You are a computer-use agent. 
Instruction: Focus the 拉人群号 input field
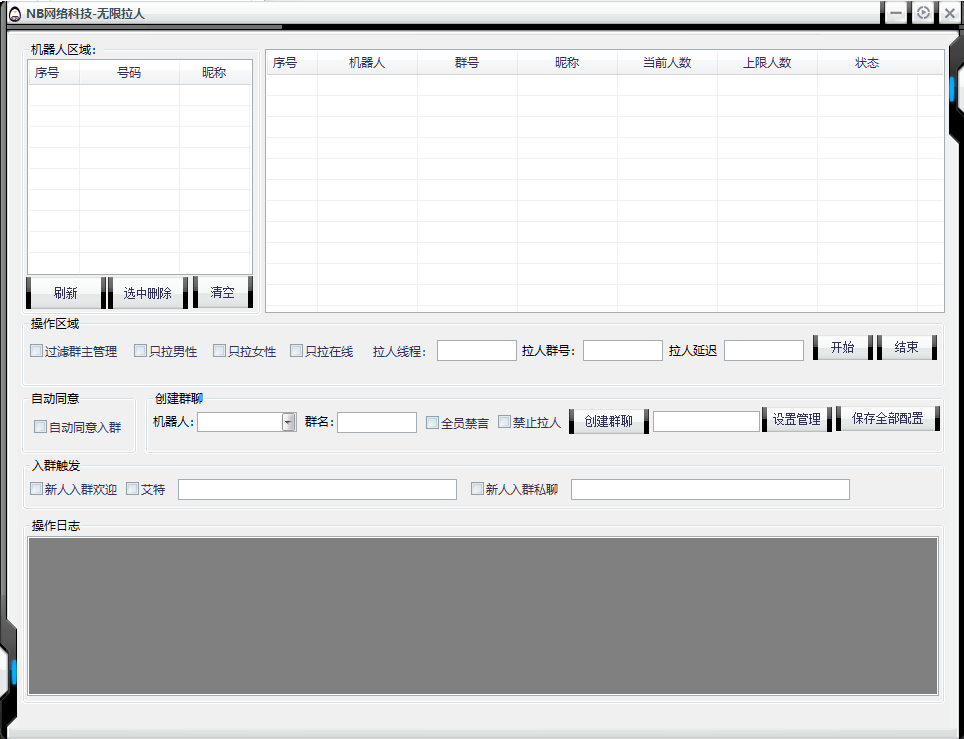pos(623,350)
